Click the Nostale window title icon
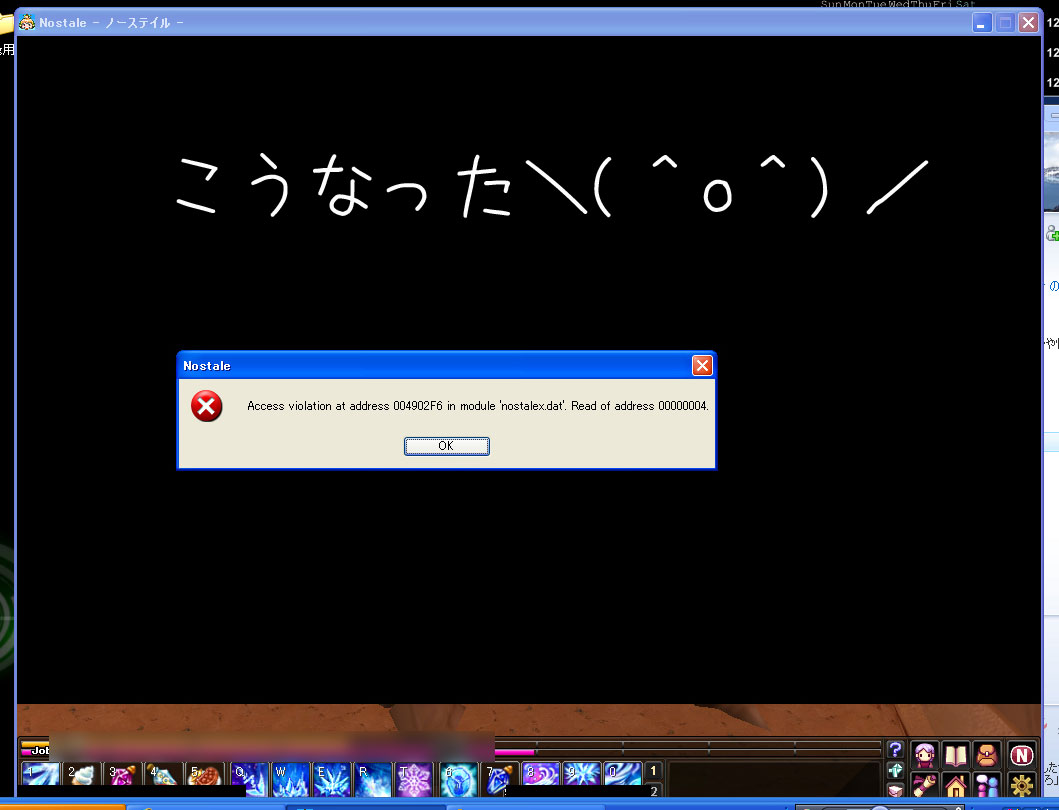The width and height of the screenshot is (1059, 810). (x=27, y=22)
